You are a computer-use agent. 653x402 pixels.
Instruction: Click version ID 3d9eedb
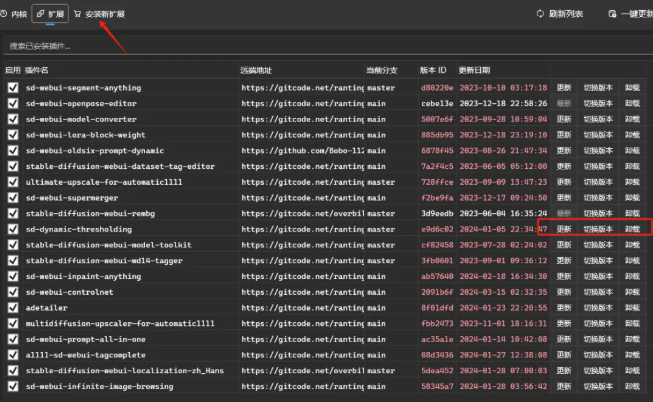(437, 213)
